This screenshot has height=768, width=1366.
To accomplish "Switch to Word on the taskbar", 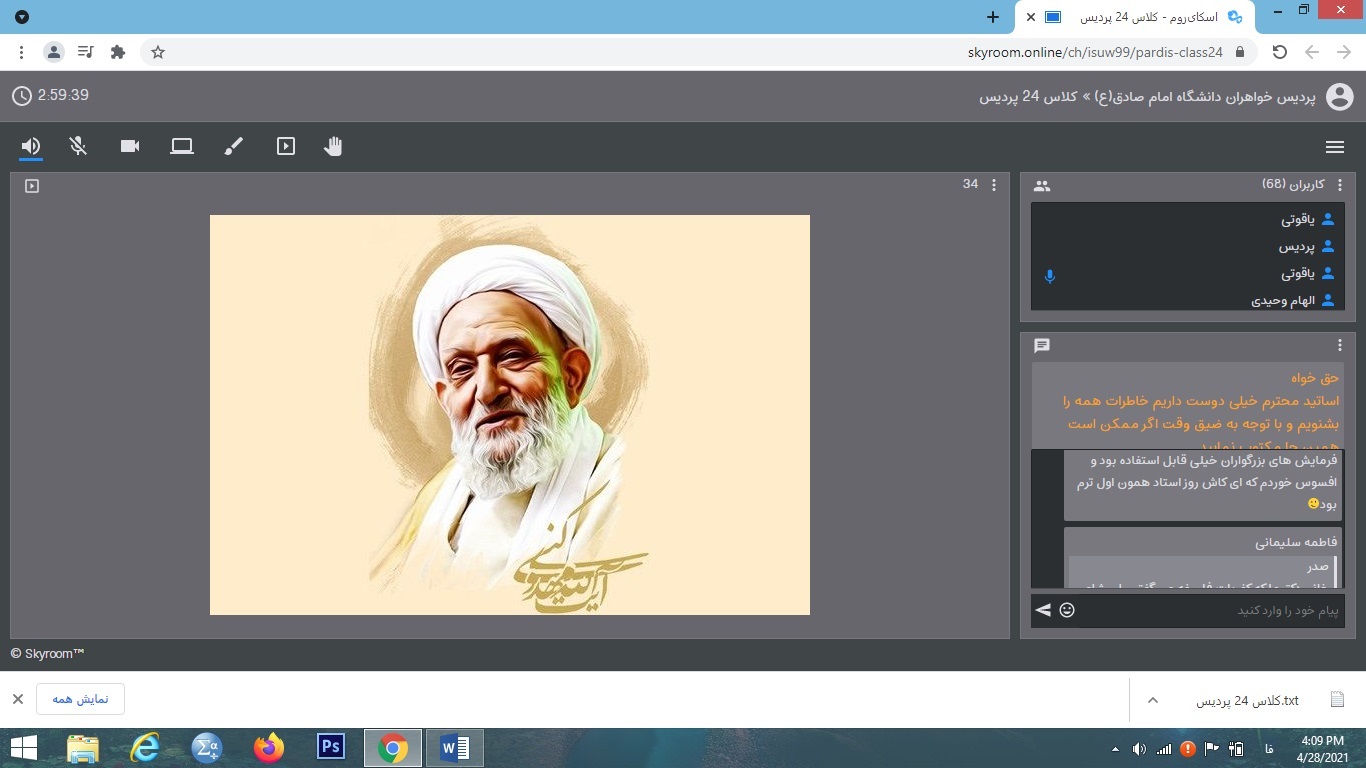I will (455, 748).
